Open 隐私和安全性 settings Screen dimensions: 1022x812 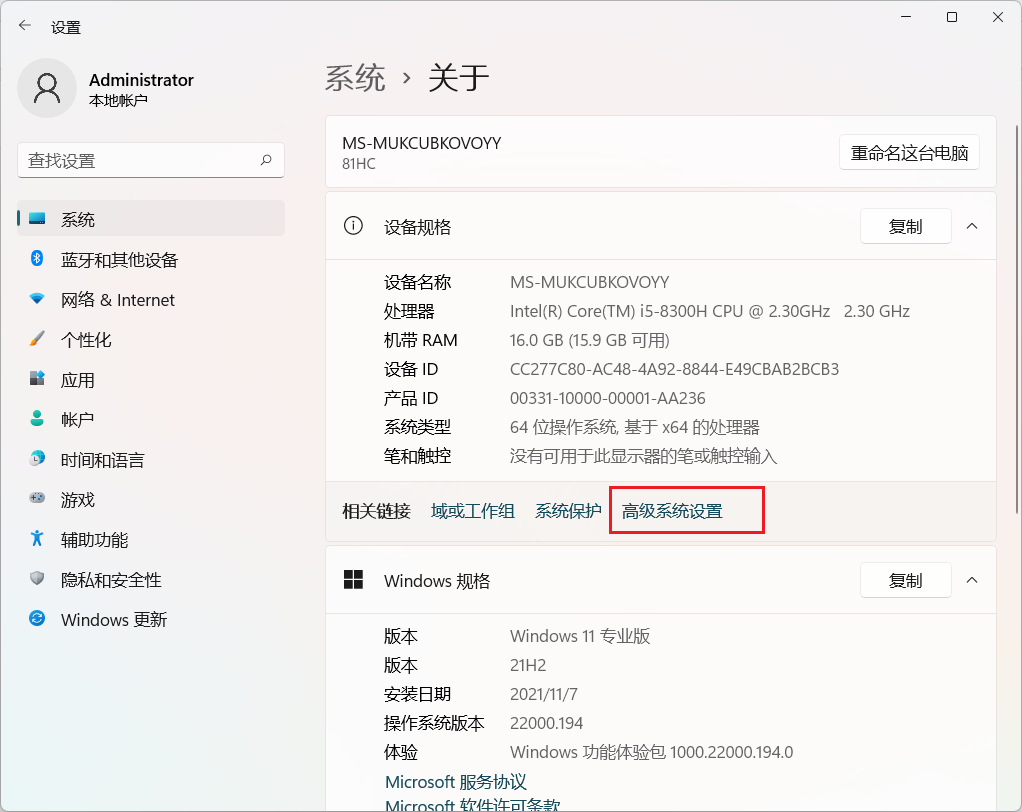click(x=151, y=579)
